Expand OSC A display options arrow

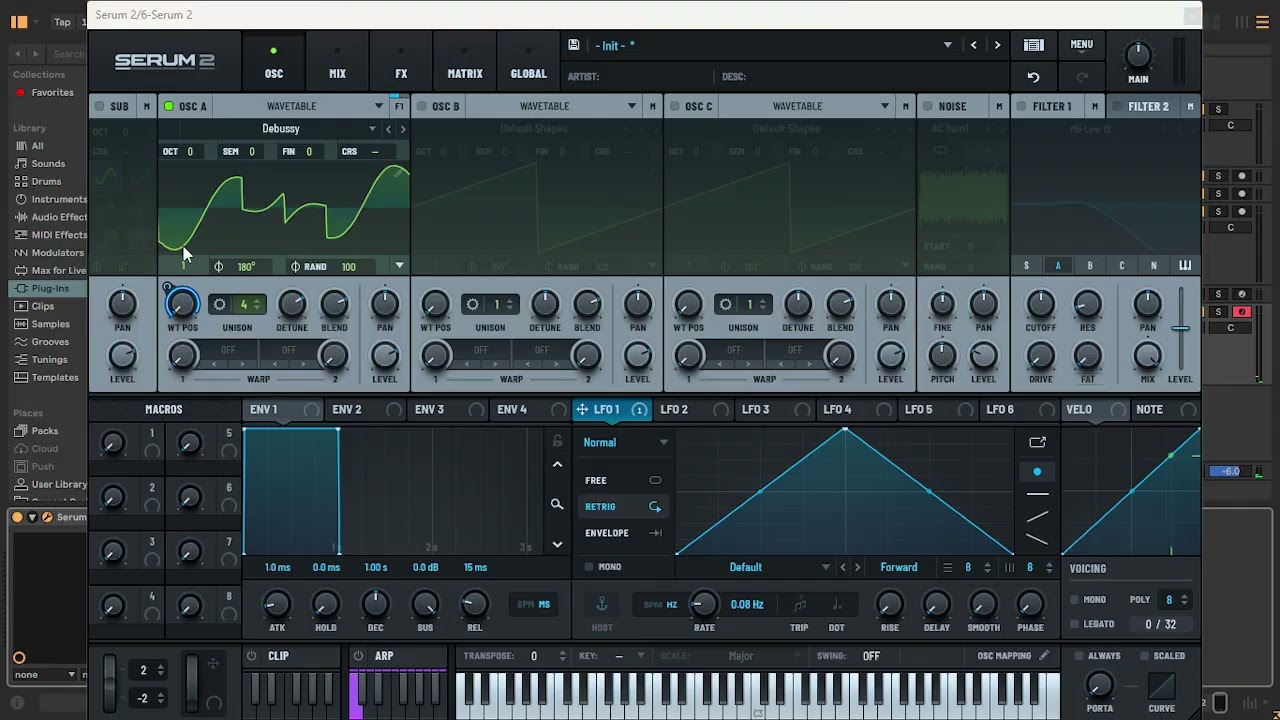(399, 266)
